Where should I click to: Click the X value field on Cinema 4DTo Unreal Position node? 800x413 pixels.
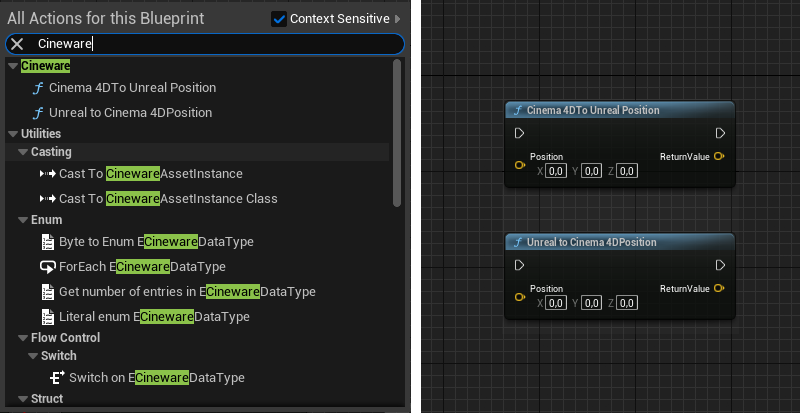pyautogui.click(x=557, y=171)
